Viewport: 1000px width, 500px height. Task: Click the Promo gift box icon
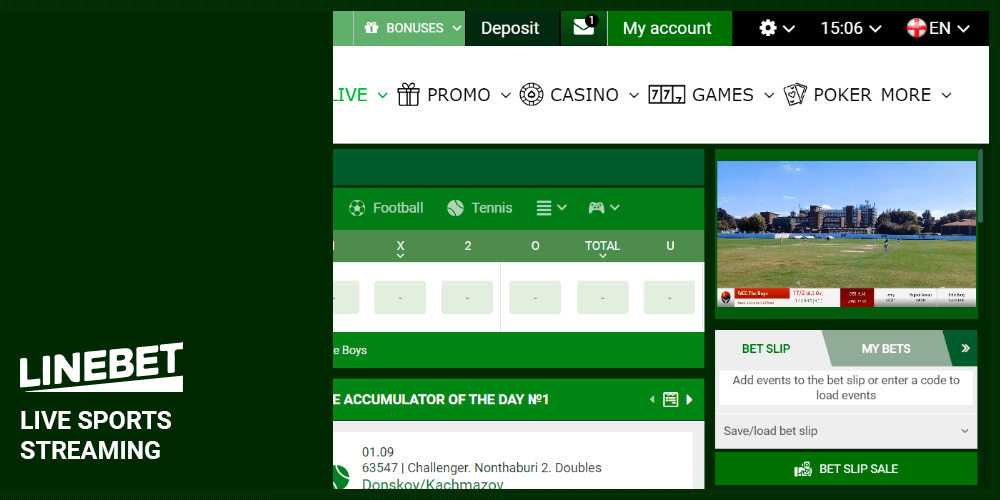(408, 94)
